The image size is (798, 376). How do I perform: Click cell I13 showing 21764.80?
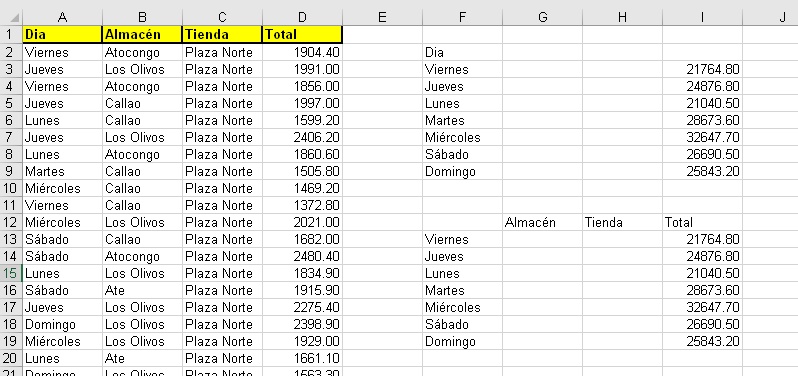pyautogui.click(x=702, y=239)
